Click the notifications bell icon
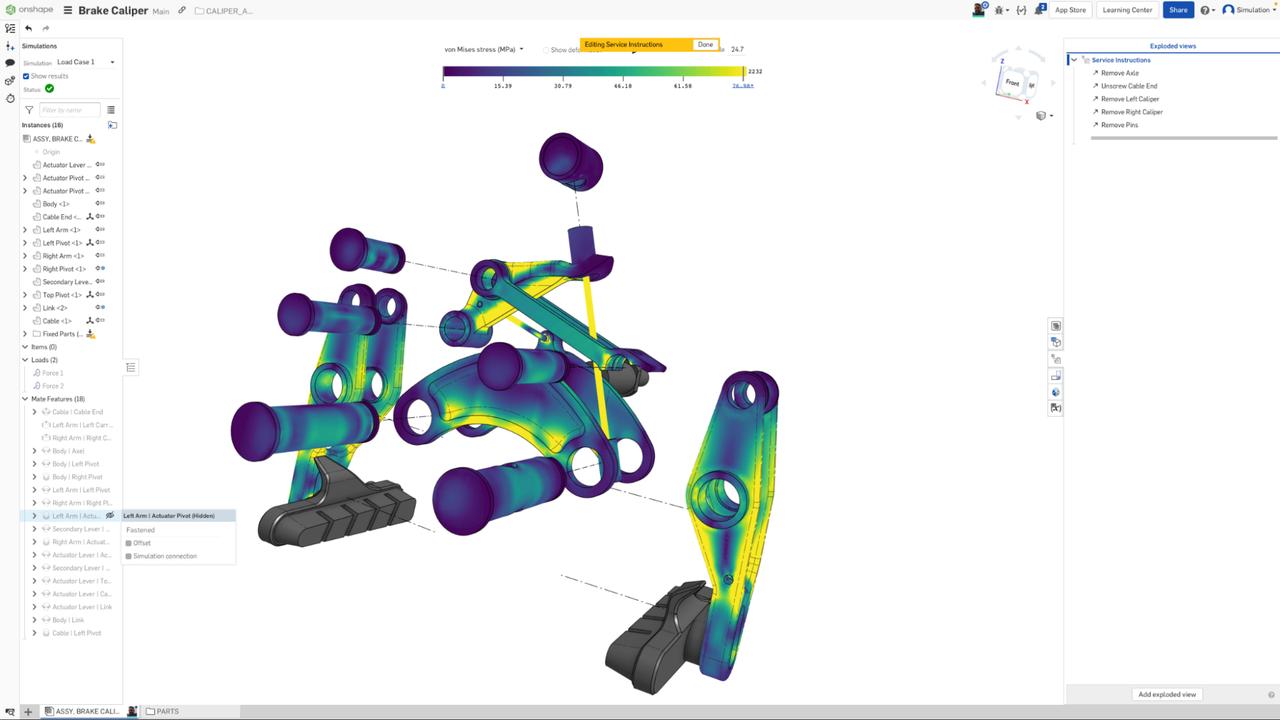 tap(1040, 10)
